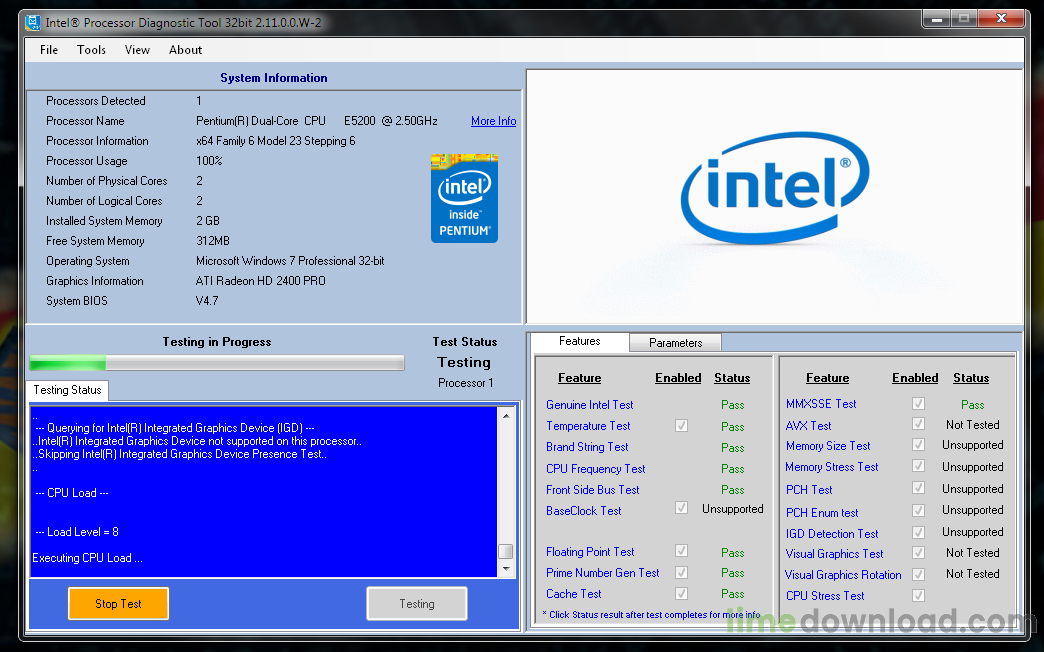Open the File menu
This screenshot has width=1044, height=652.
49,50
